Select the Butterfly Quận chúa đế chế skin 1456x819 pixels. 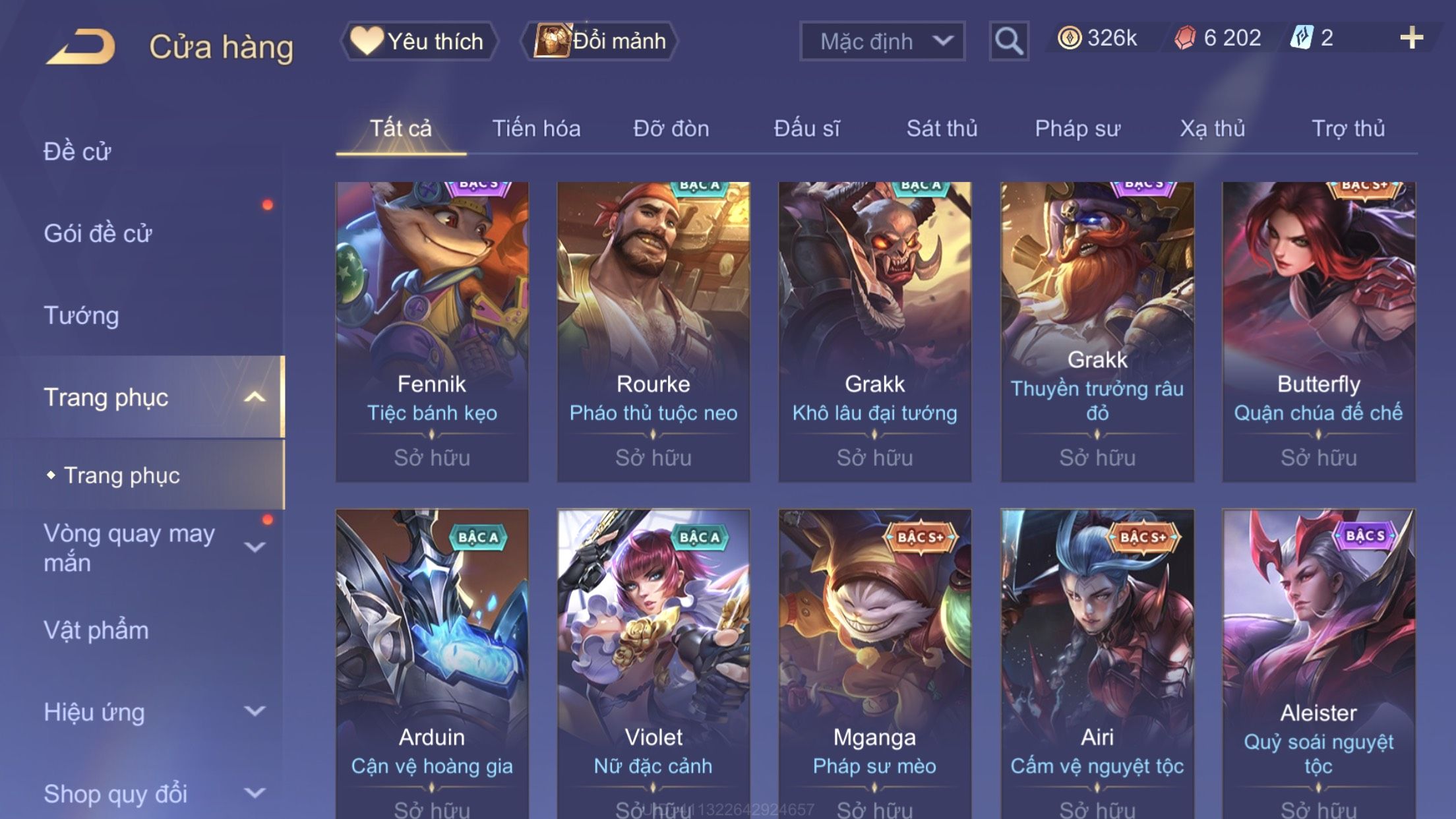pos(1318,332)
